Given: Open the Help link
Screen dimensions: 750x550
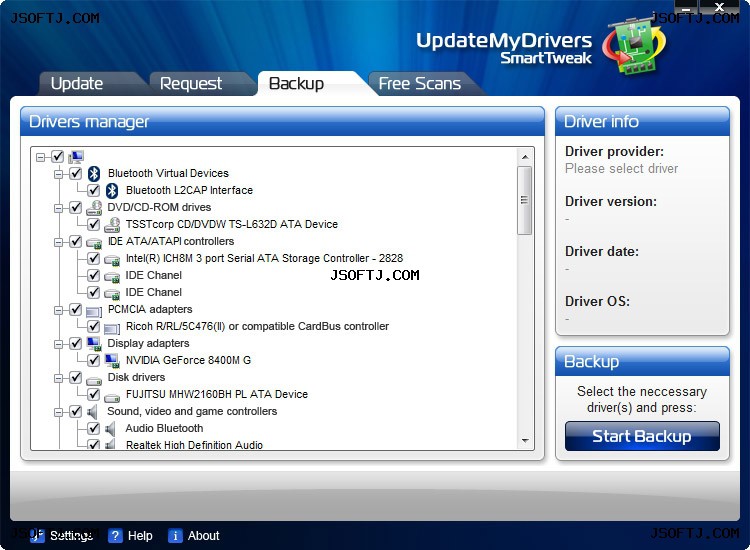Looking at the screenshot, I should [x=130, y=536].
